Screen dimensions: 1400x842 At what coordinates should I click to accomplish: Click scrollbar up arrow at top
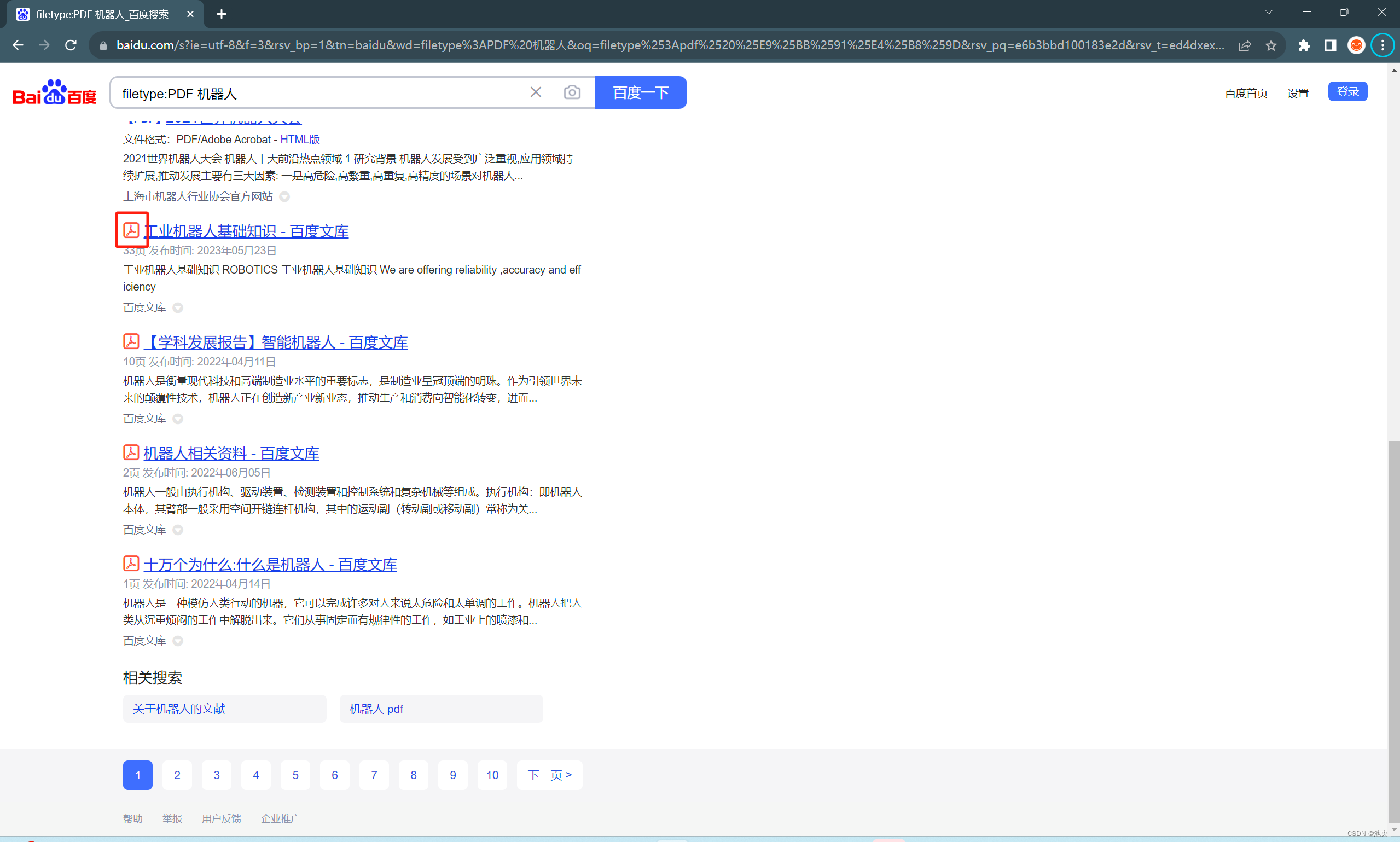(x=1393, y=71)
